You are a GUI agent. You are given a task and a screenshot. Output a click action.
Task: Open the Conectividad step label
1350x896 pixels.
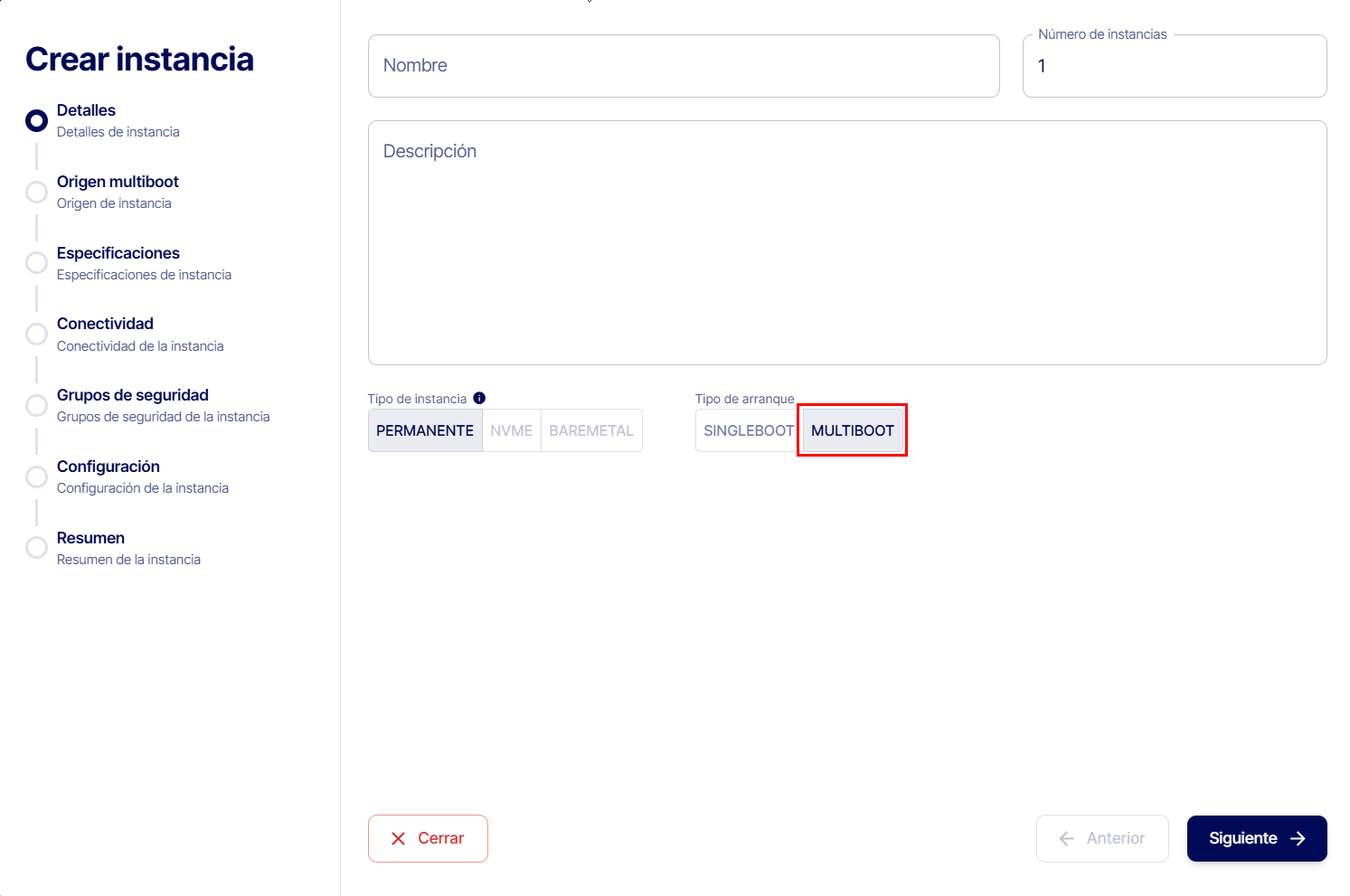[105, 324]
